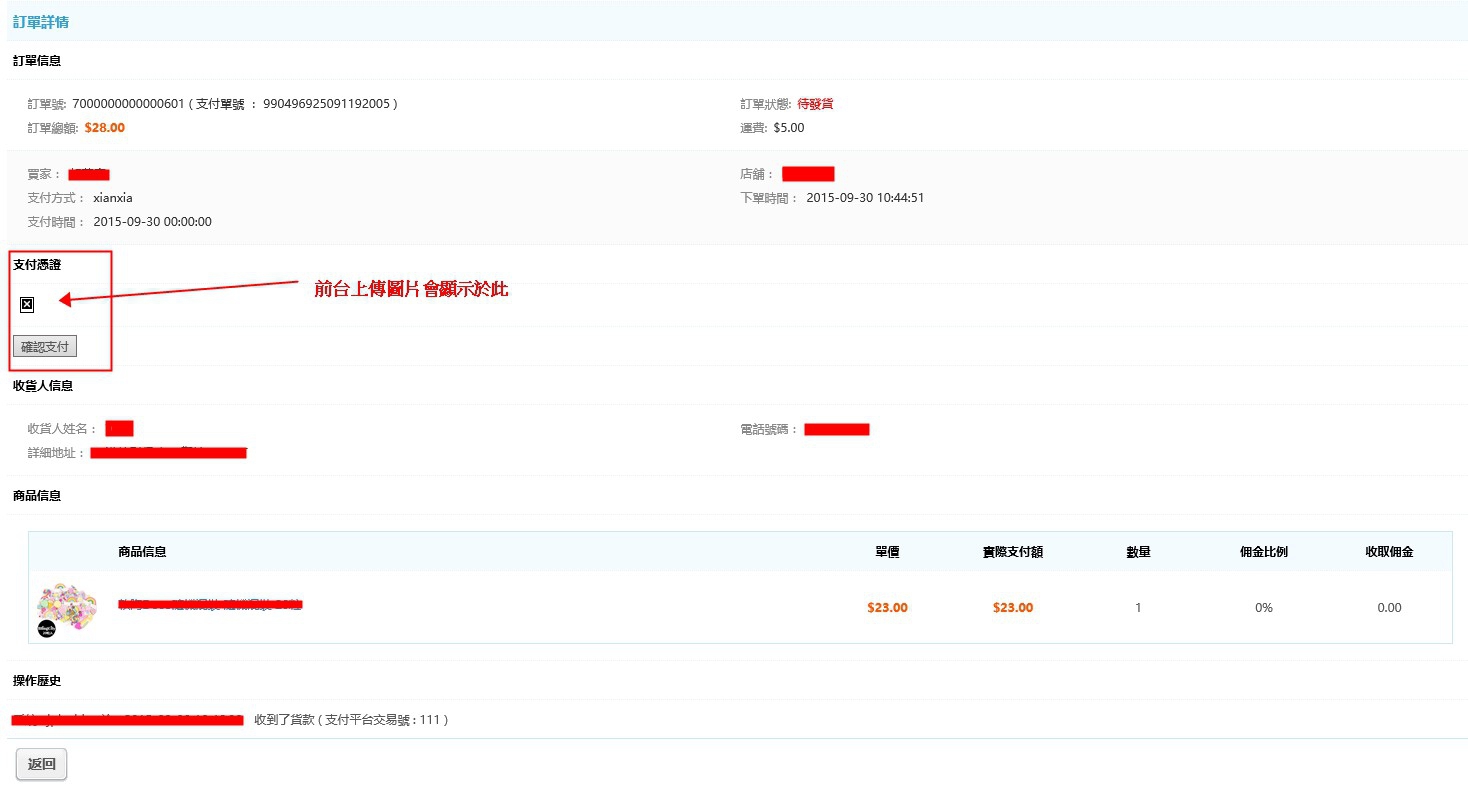Click the order total $28.00 amount
The height and width of the screenshot is (795, 1468).
(105, 128)
